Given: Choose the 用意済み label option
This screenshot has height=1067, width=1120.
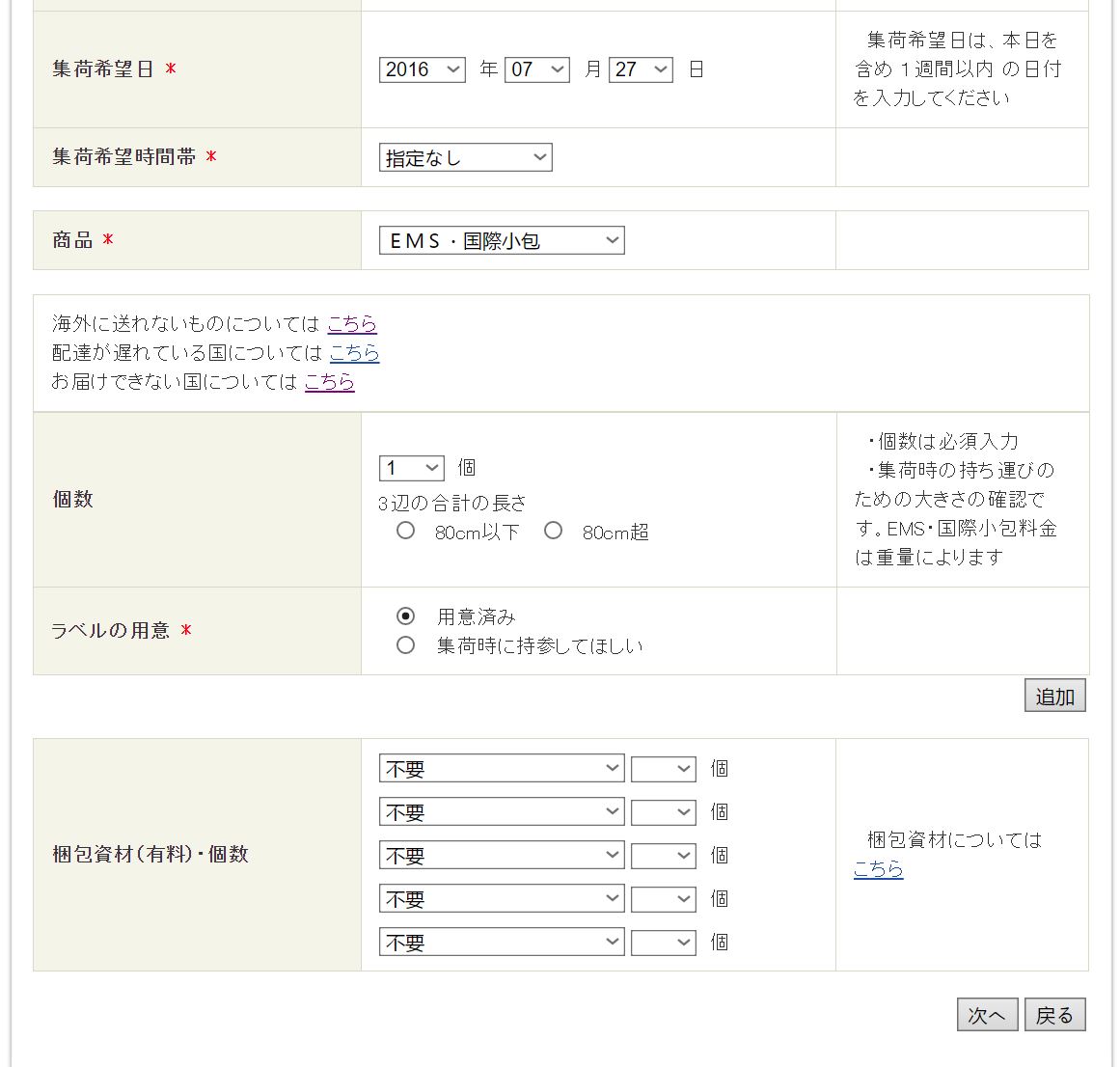Looking at the screenshot, I should point(406,616).
